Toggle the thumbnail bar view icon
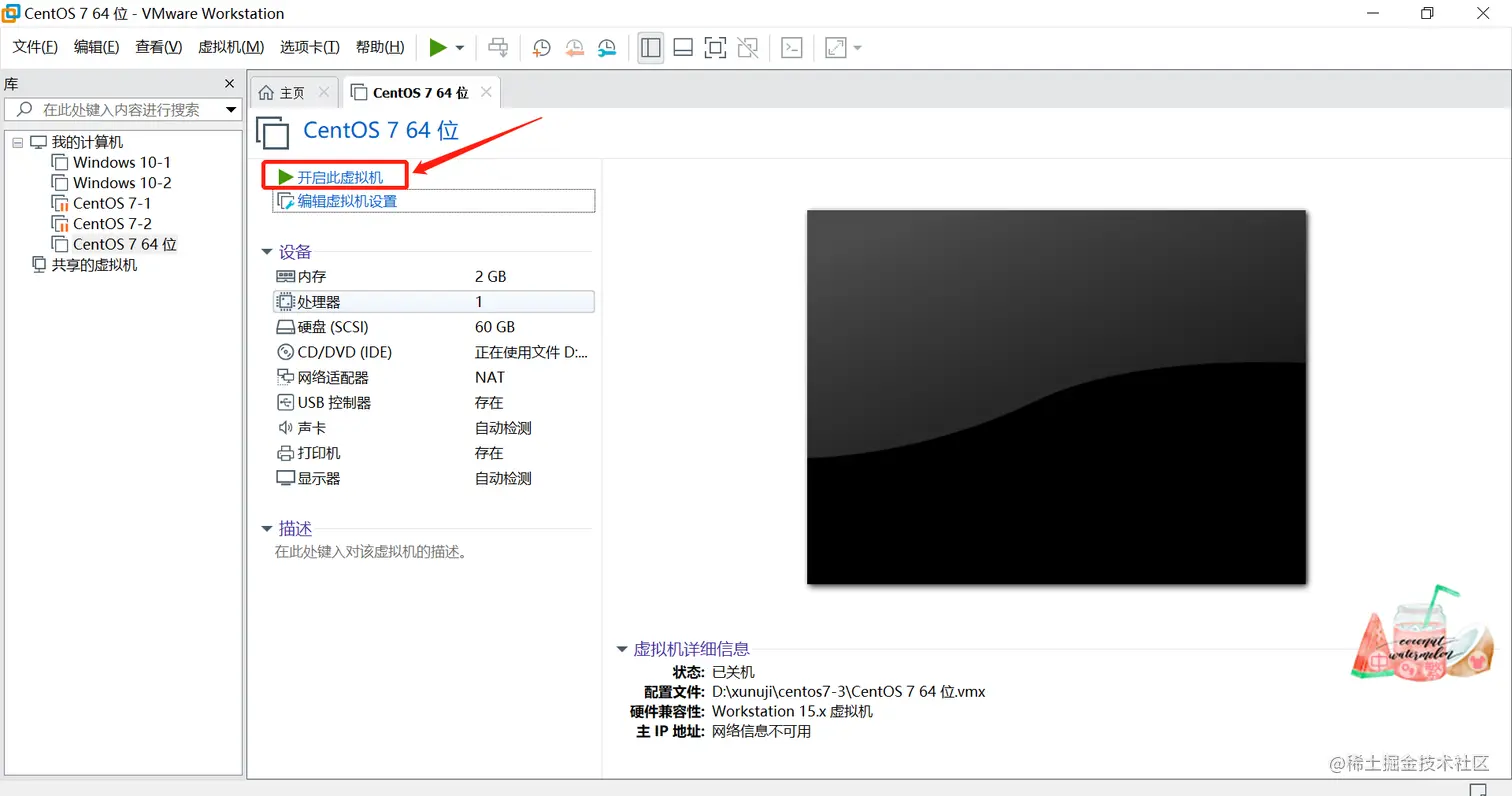Image resolution: width=1512 pixels, height=796 pixels. (x=683, y=47)
